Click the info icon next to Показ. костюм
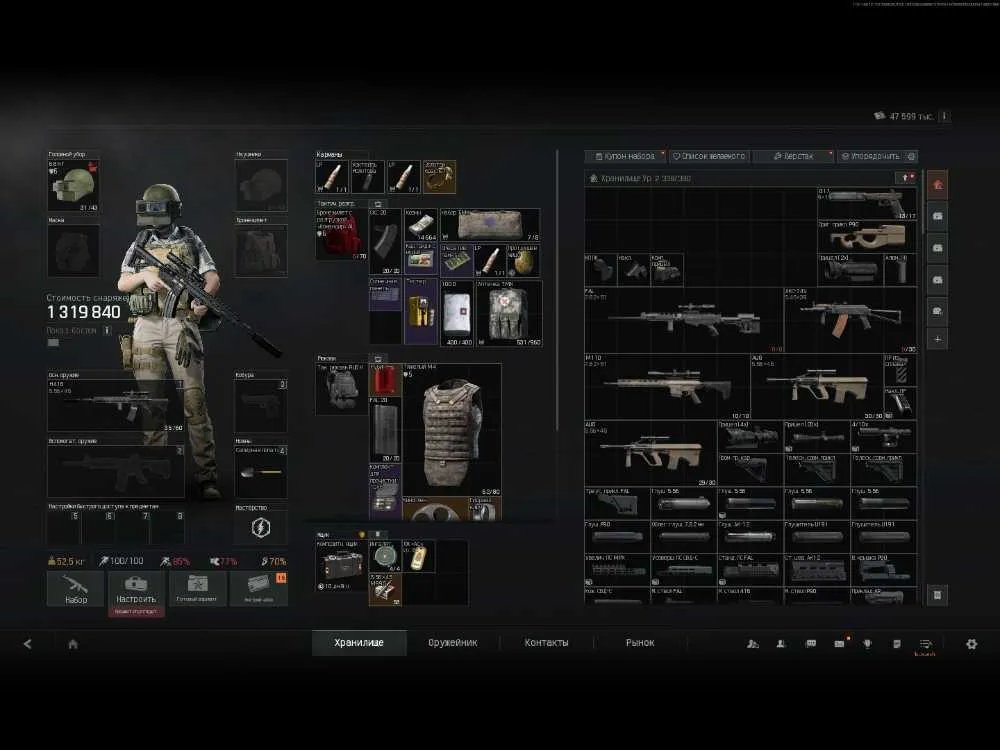This screenshot has height=750, width=1000. pos(107,330)
